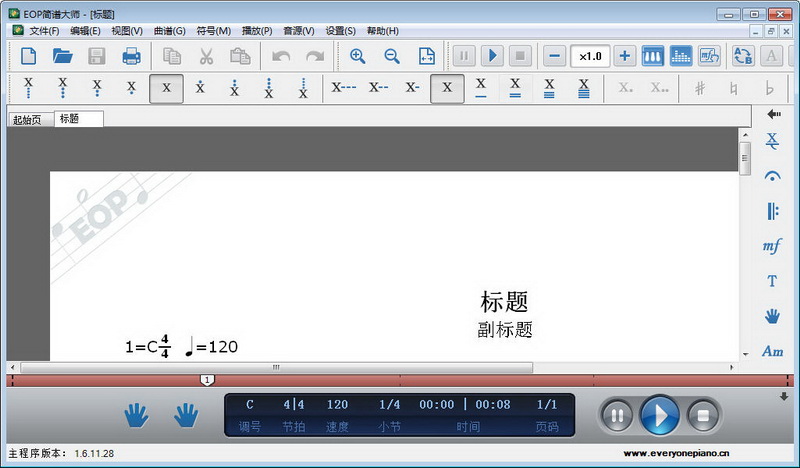The image size is (800, 468).
Task: Click the 标题 title text on page
Action: (504, 302)
